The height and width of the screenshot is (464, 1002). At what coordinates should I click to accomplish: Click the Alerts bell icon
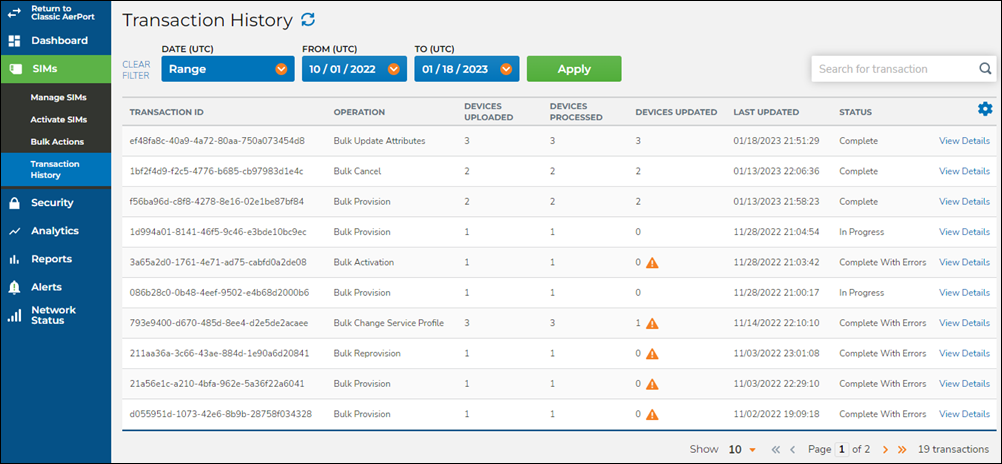click(x=14, y=288)
